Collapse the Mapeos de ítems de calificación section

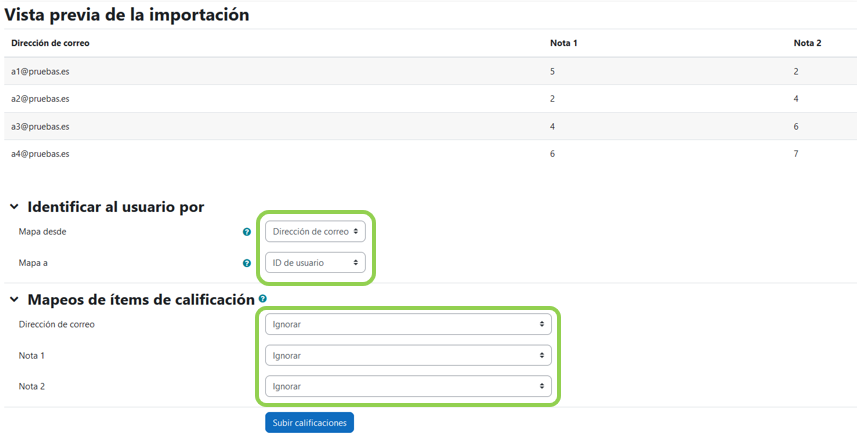coord(14,299)
